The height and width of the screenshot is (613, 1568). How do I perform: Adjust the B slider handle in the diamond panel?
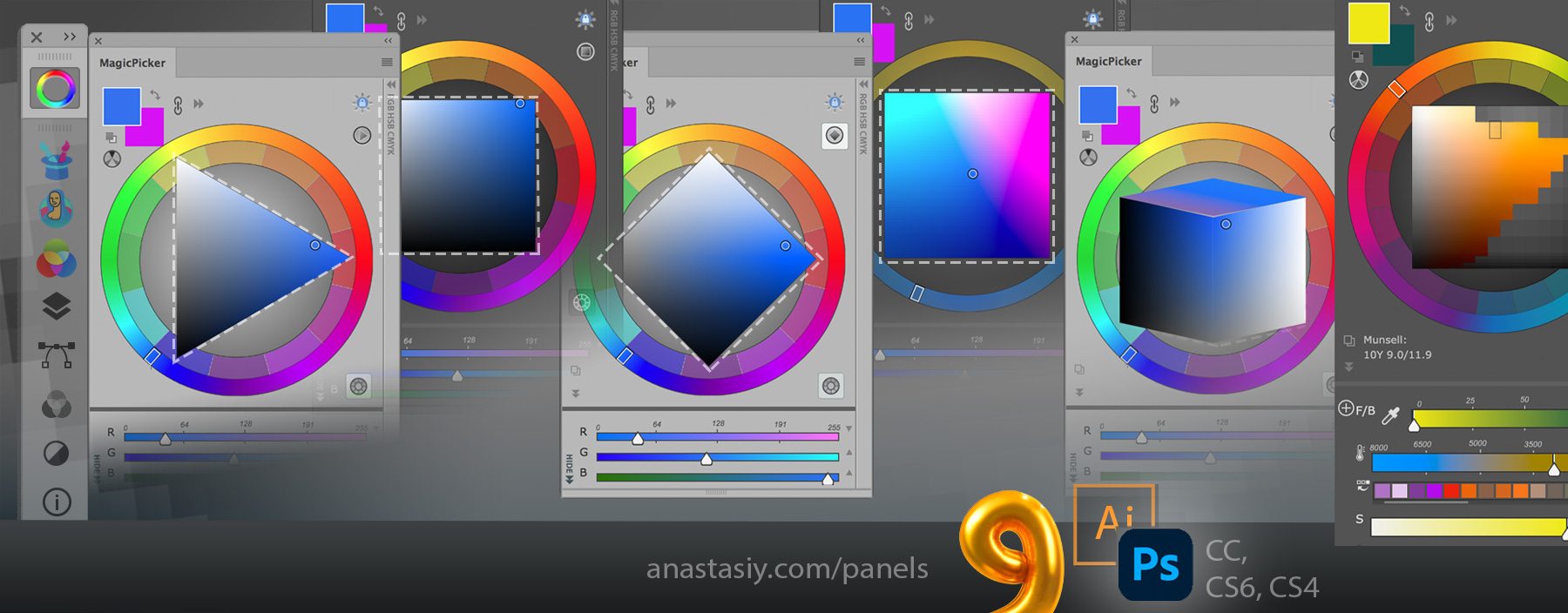click(x=828, y=479)
